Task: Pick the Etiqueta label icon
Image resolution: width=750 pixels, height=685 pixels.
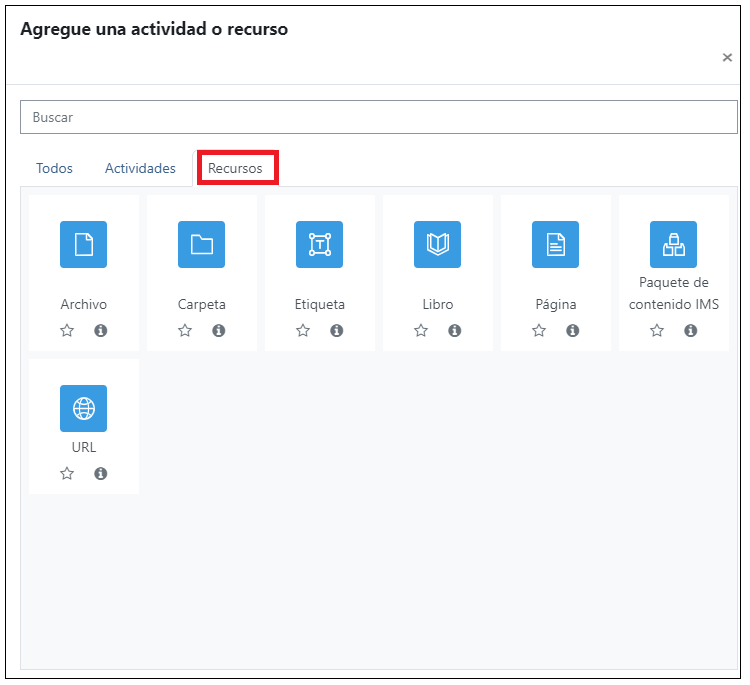Action: [320, 244]
